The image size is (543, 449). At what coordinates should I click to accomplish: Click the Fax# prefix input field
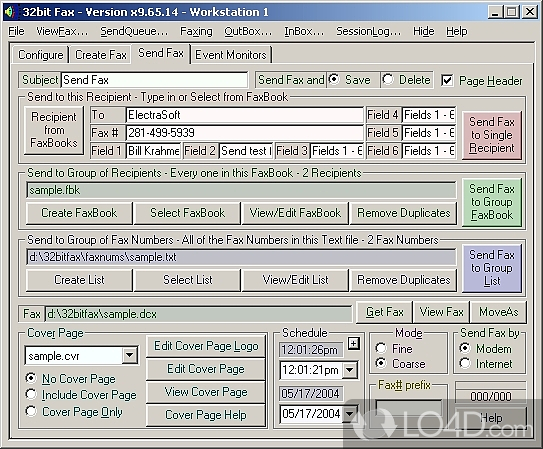(x=409, y=408)
